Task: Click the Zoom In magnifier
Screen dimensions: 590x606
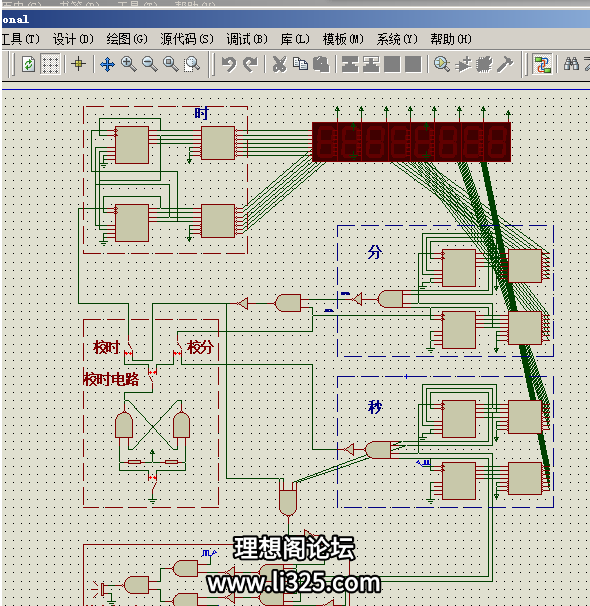Action: tap(128, 64)
